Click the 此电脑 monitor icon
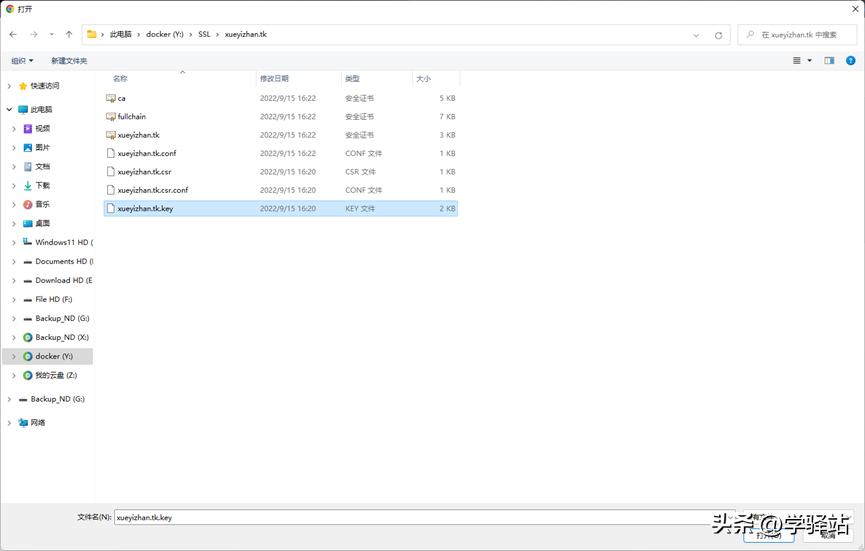This screenshot has height=551, width=865. click(23, 109)
